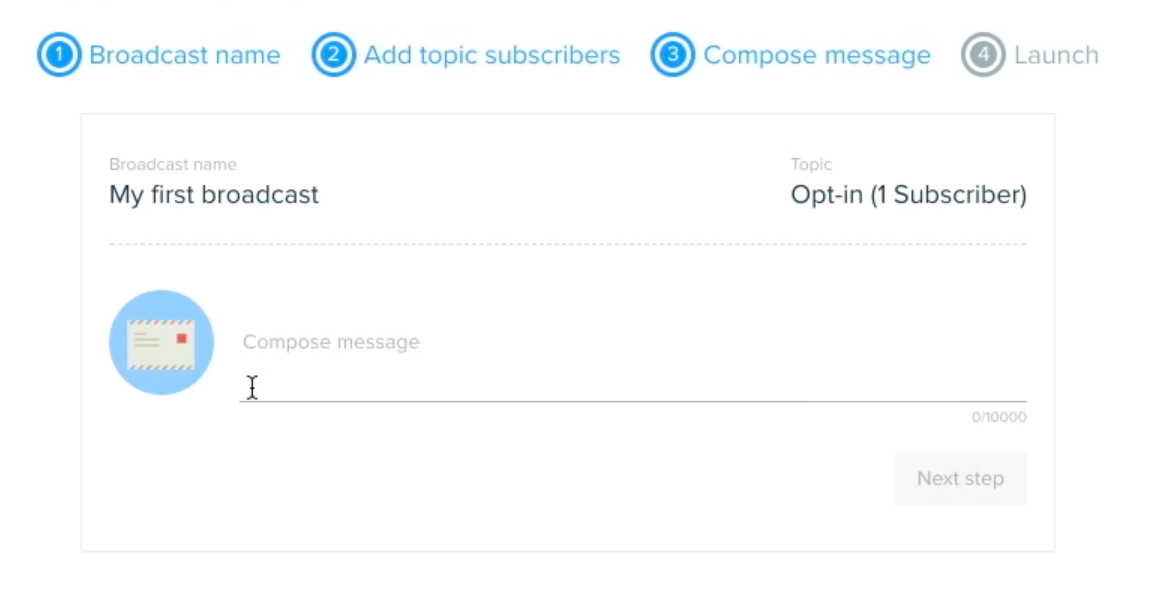
Task: Click the red stamp on envelope icon
Action: pyautogui.click(x=182, y=338)
